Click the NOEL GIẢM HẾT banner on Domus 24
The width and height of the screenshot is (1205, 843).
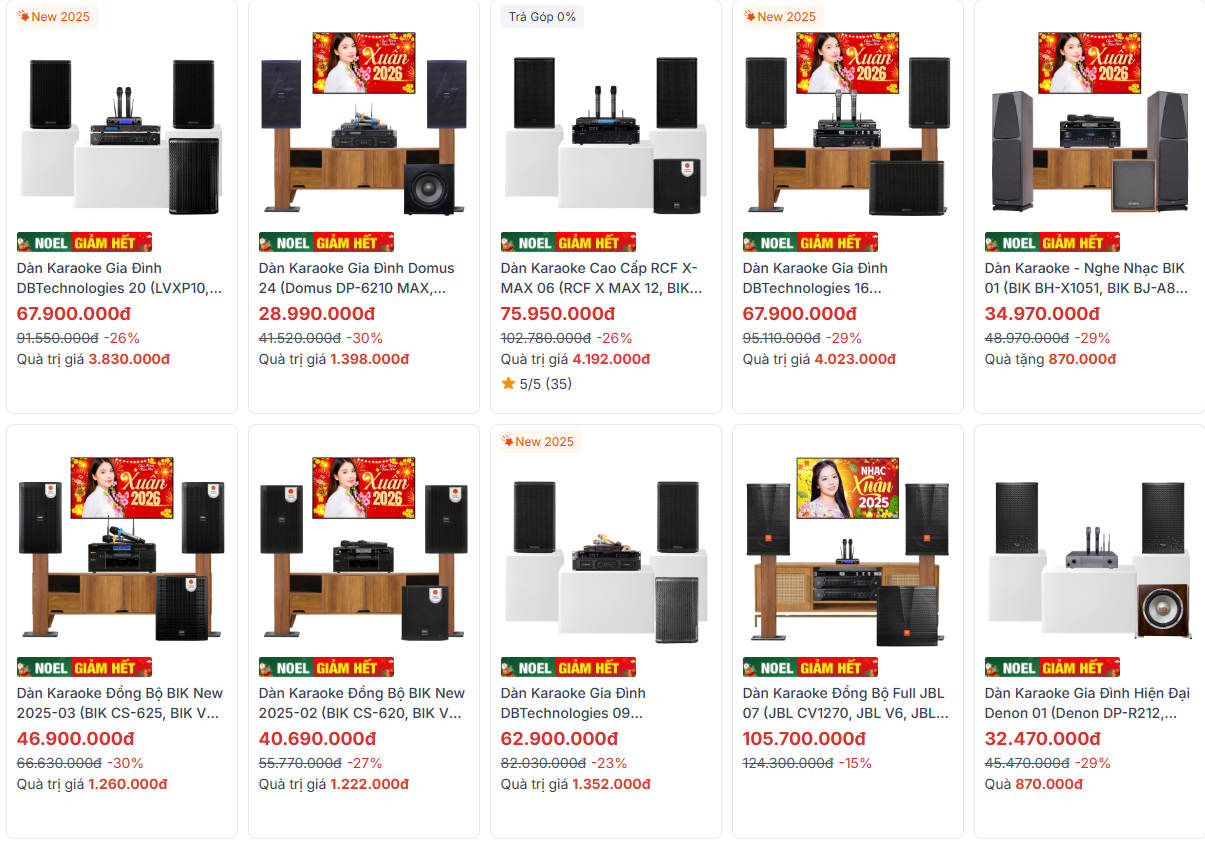point(326,242)
